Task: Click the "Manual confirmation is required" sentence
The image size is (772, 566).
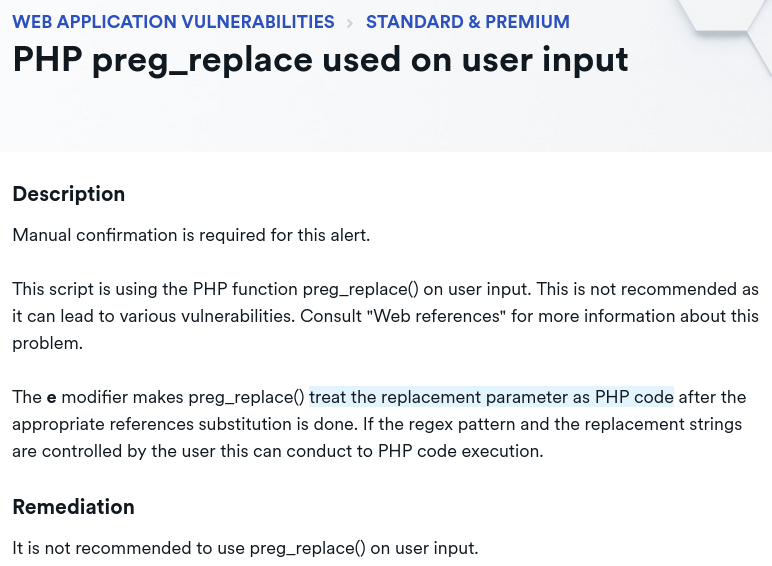Action: [191, 235]
